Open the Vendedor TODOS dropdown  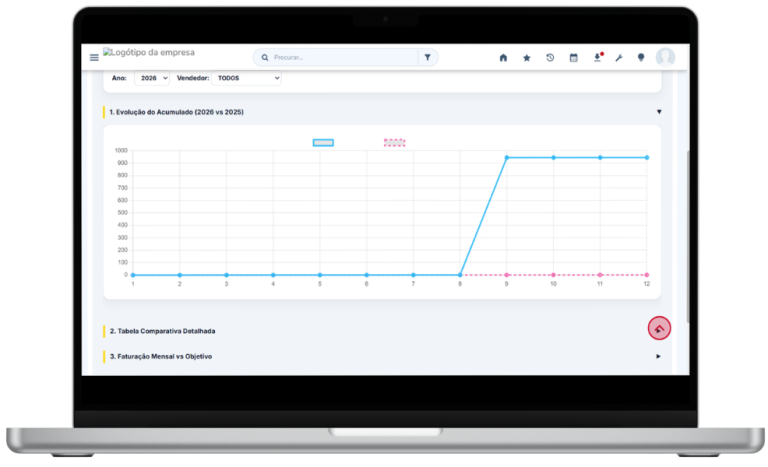coord(246,78)
